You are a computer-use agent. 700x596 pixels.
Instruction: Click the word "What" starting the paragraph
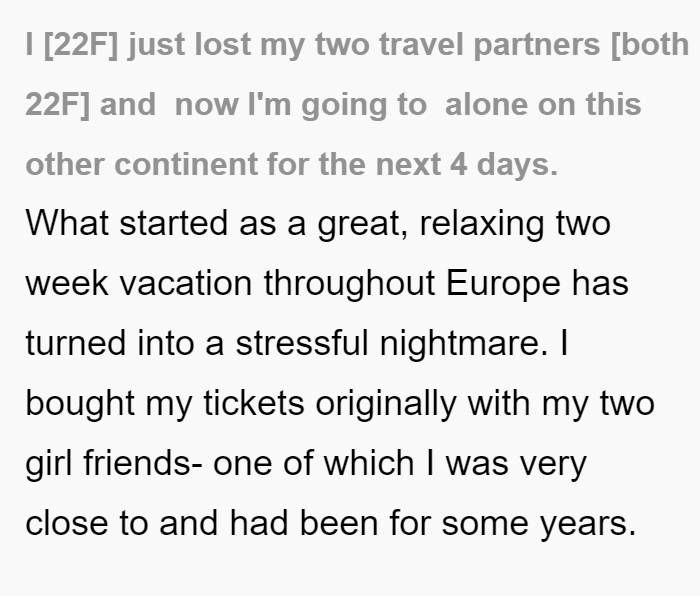[67, 223]
